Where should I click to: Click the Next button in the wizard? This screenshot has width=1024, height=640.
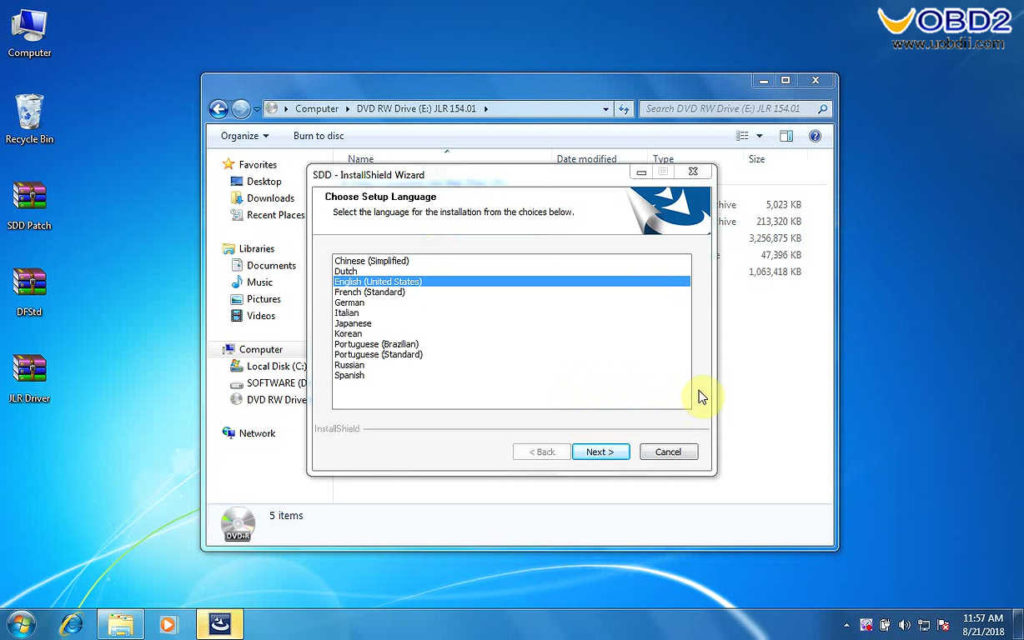coord(600,451)
